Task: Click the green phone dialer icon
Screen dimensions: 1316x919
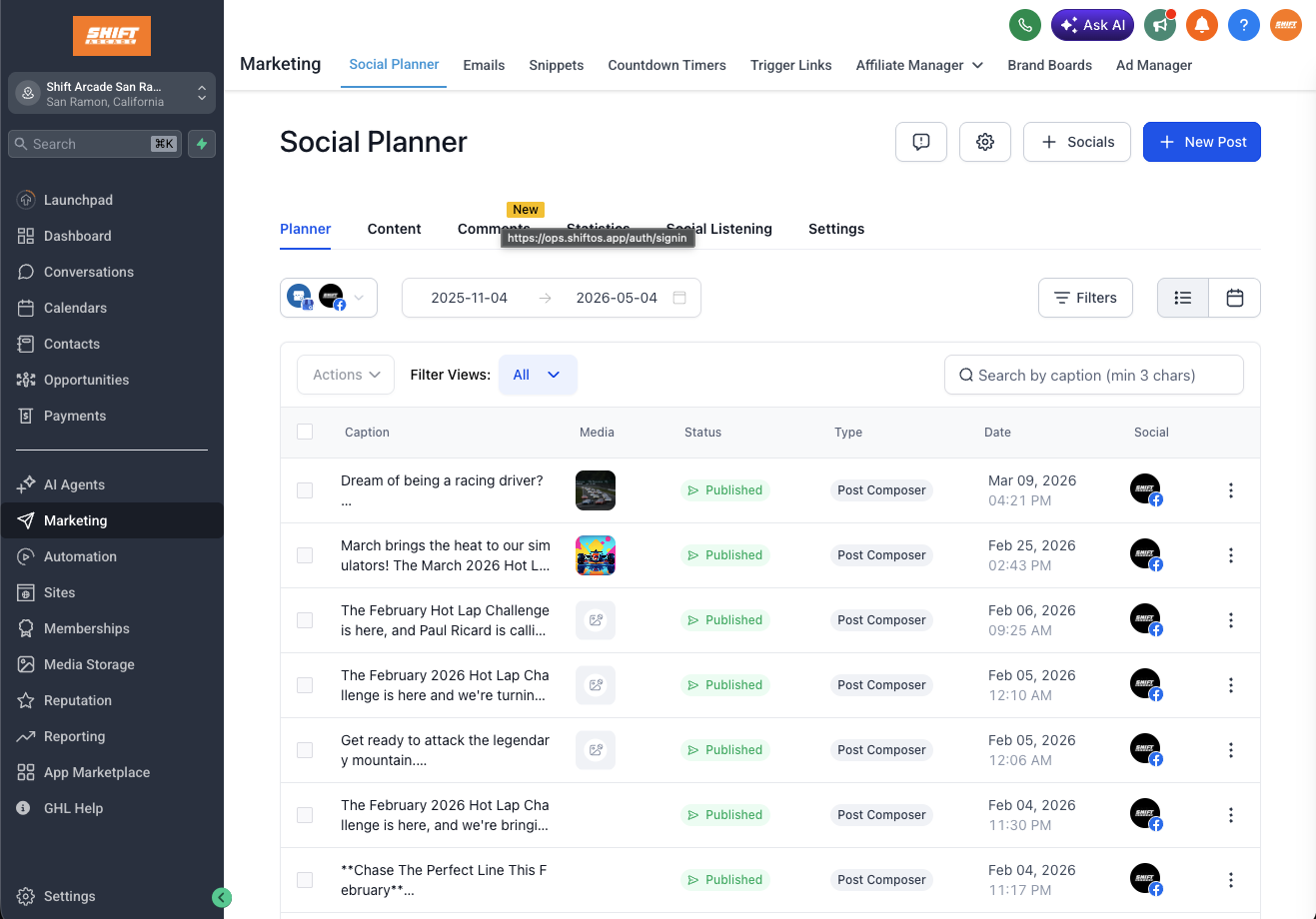Action: point(1024,25)
